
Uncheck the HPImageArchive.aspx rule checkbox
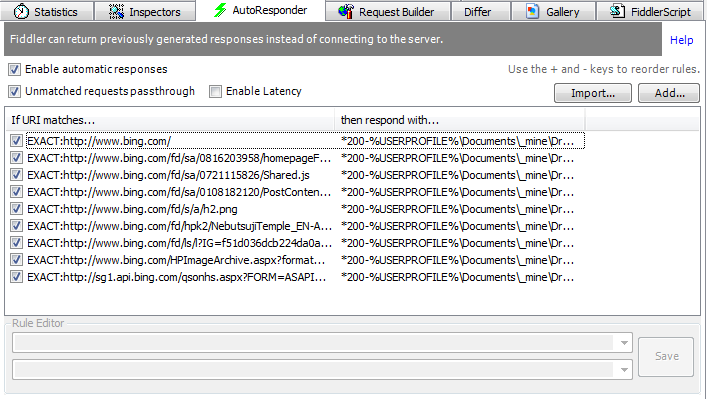(x=16, y=260)
